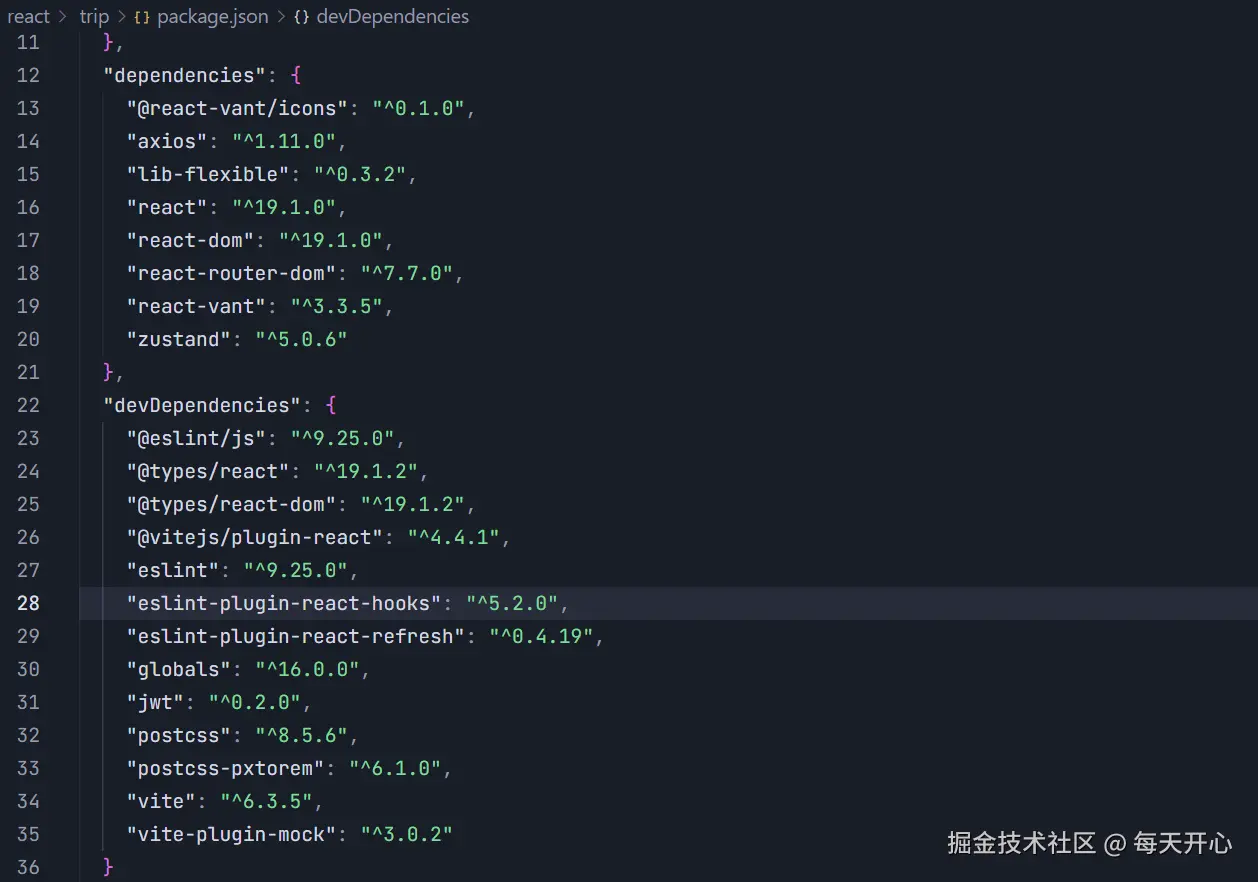Click the braces icon before devDependencies breadcrumb
This screenshot has height=882, width=1258.
point(301,17)
